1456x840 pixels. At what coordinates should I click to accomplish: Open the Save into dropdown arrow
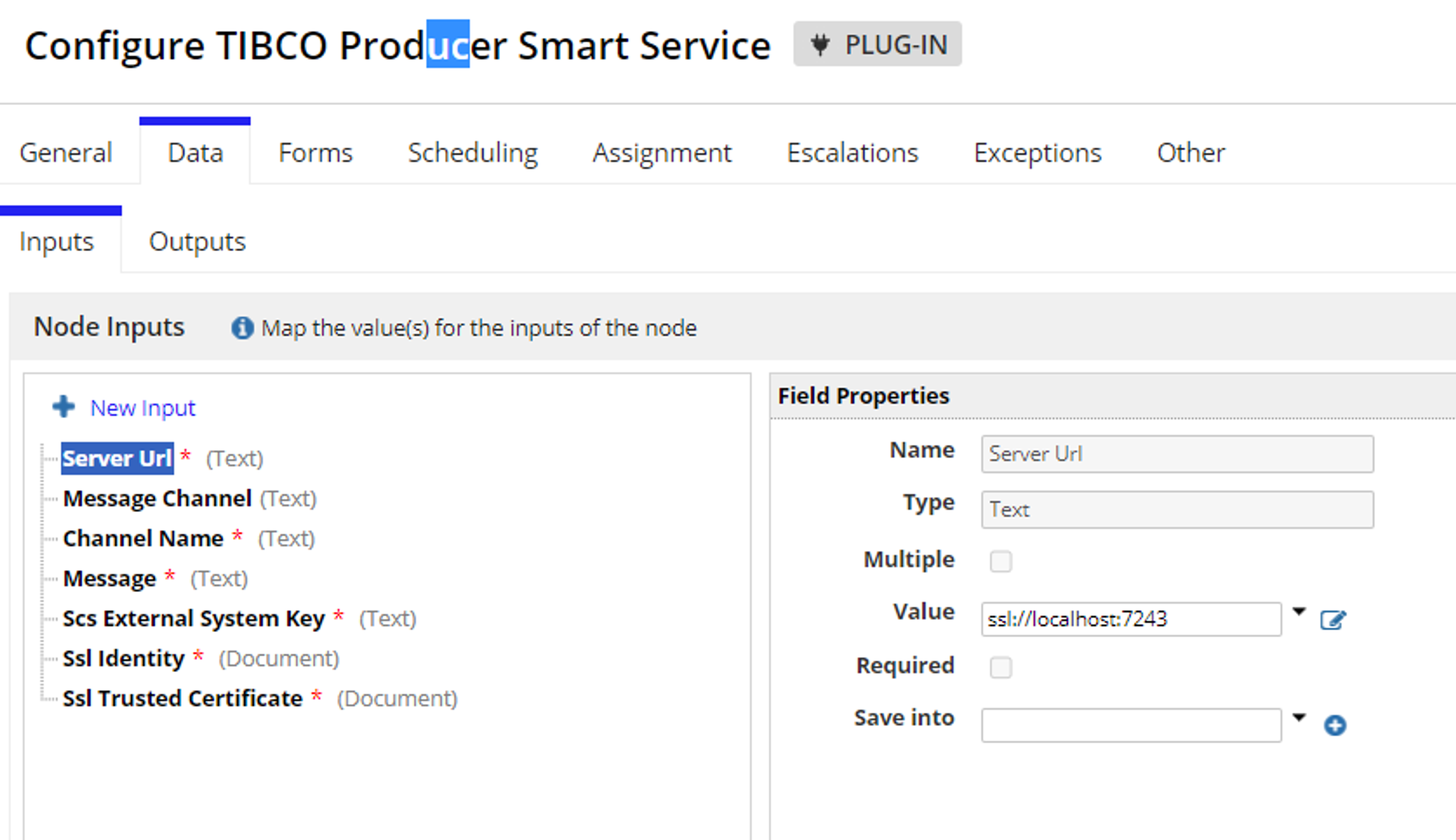coord(1298,718)
